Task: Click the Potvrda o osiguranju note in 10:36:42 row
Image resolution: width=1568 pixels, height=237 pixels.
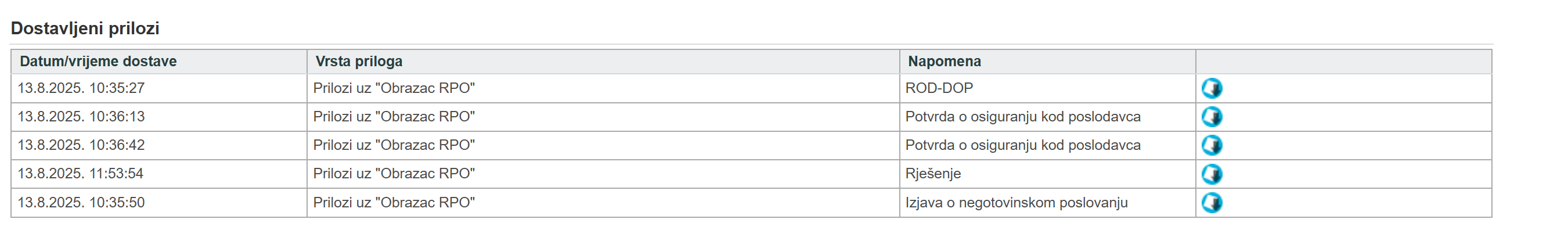Action: (x=1023, y=146)
